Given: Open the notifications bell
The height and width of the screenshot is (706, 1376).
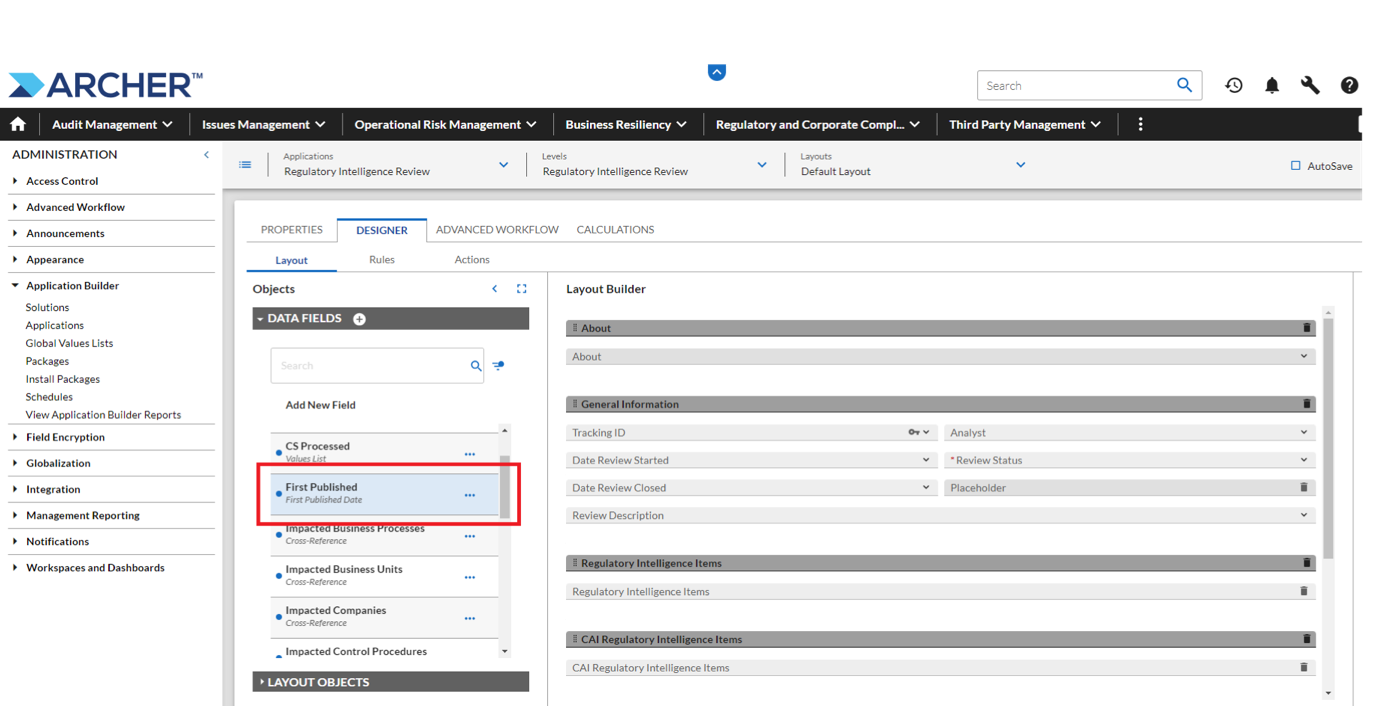Looking at the screenshot, I should click(x=1272, y=85).
